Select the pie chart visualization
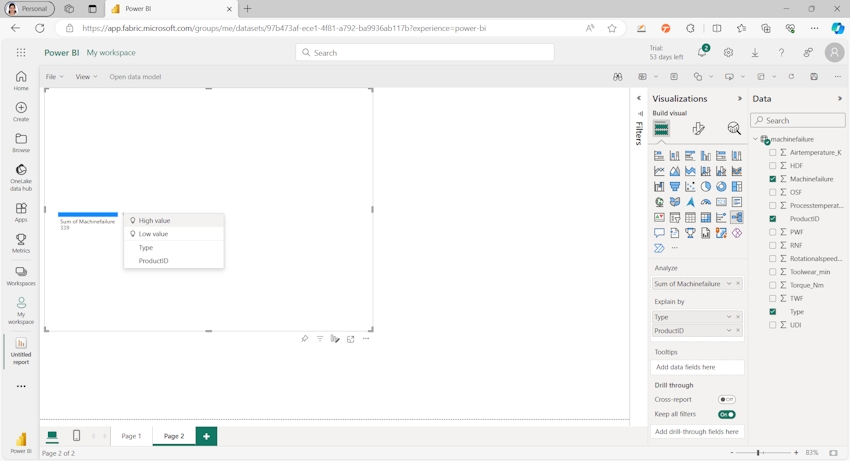The height and width of the screenshot is (461, 850). tap(705, 187)
